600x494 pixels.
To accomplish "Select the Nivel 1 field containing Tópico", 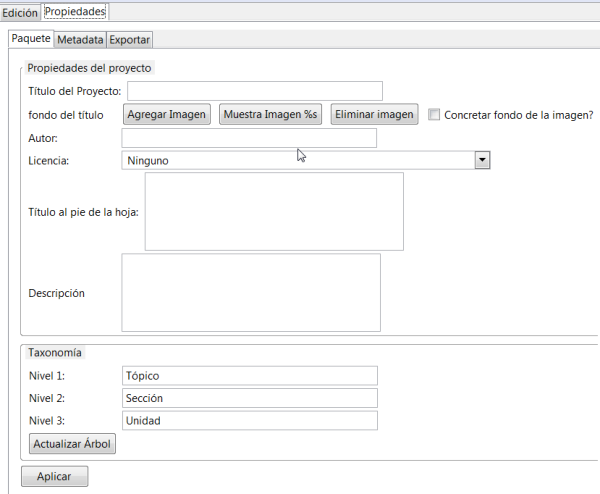I will pos(249,375).
